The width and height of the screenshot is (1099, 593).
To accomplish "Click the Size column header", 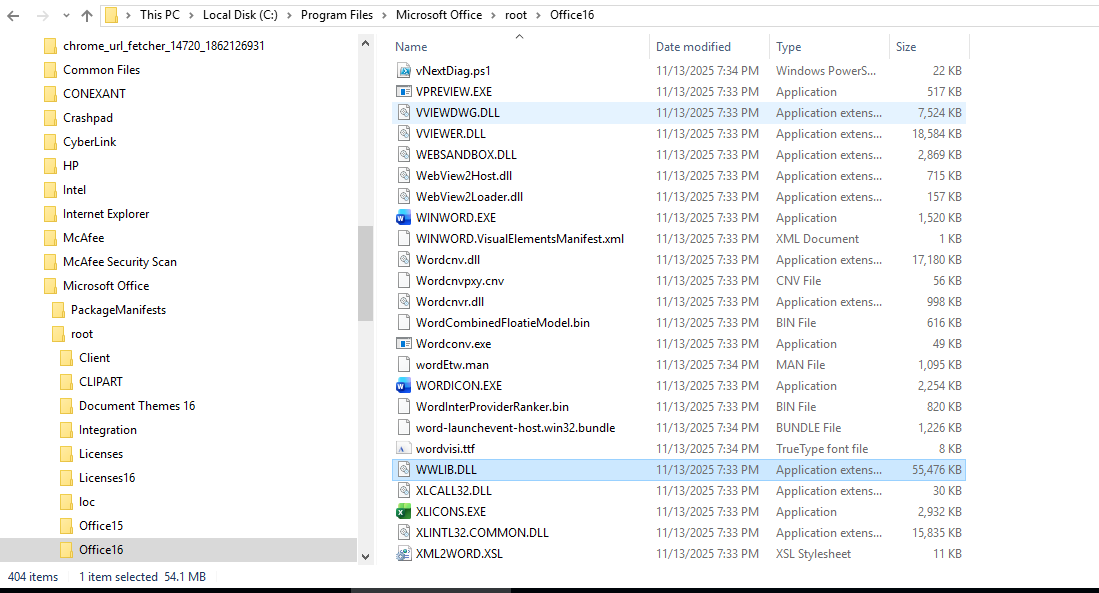I will point(906,46).
